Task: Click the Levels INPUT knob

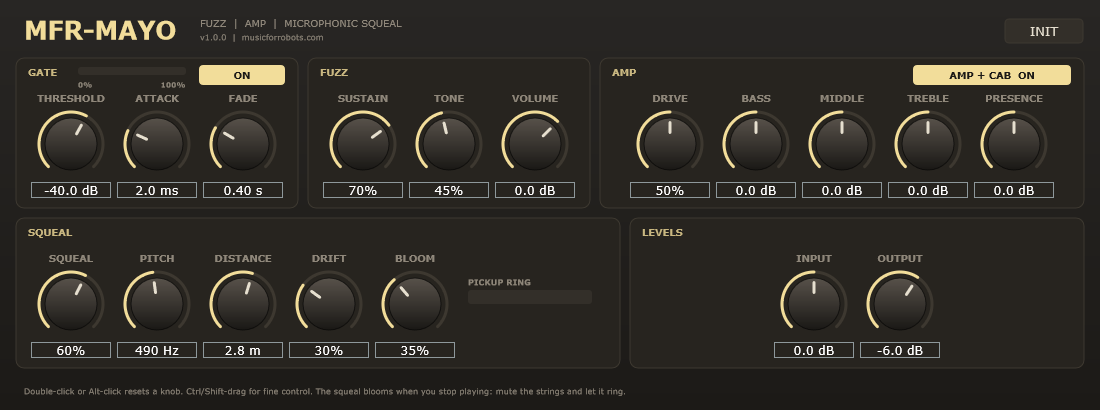Action: (x=814, y=303)
